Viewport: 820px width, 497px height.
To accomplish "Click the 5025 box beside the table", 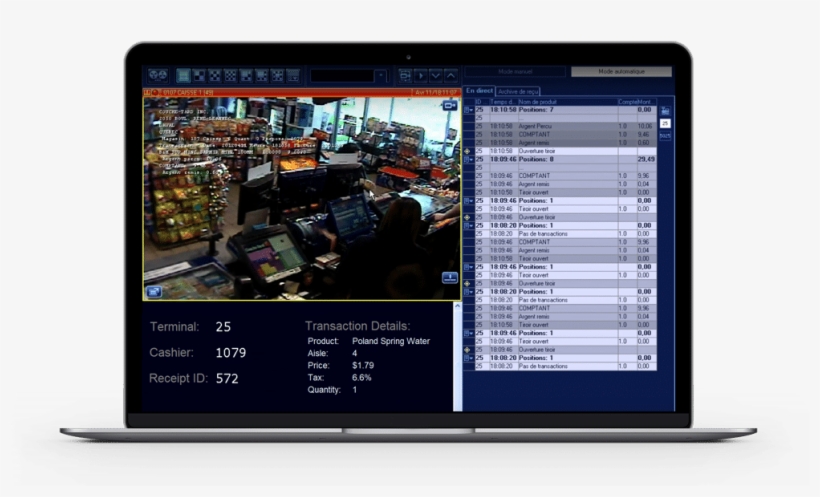I will pyautogui.click(x=665, y=136).
